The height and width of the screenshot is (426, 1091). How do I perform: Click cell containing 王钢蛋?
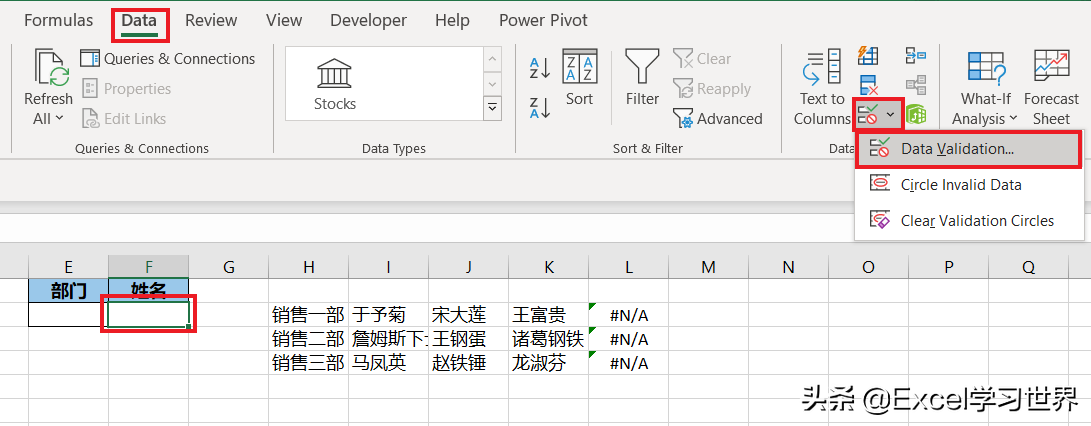point(468,339)
